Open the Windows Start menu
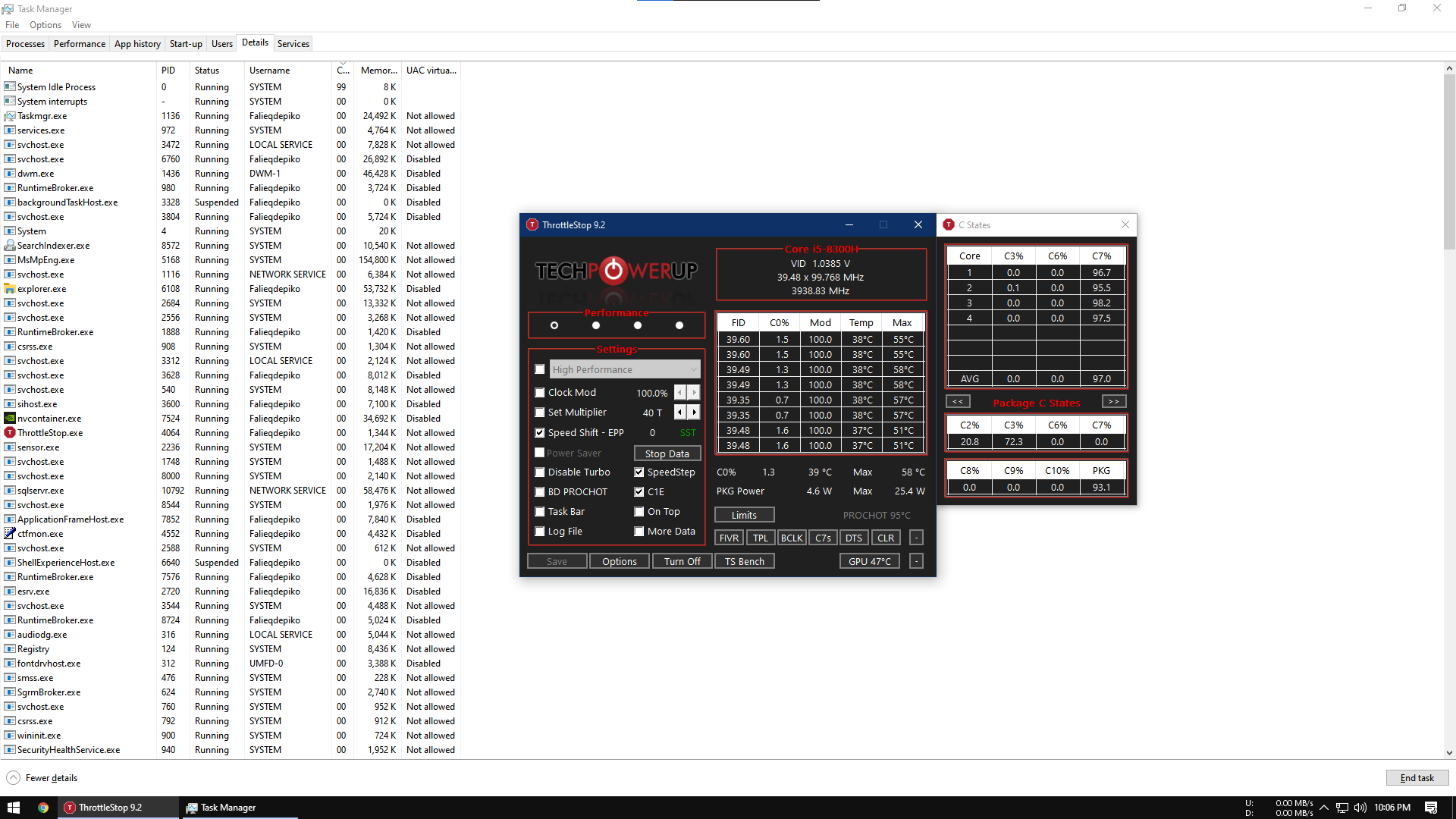The width and height of the screenshot is (1456, 819). click(13, 808)
